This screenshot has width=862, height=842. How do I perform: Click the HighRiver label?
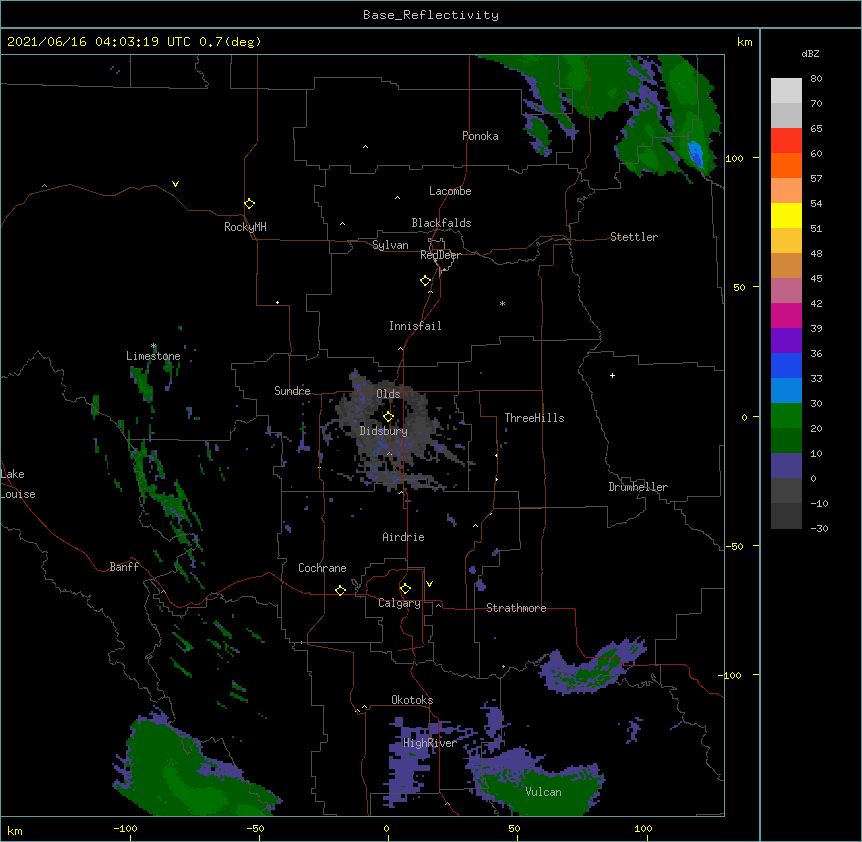[x=430, y=743]
